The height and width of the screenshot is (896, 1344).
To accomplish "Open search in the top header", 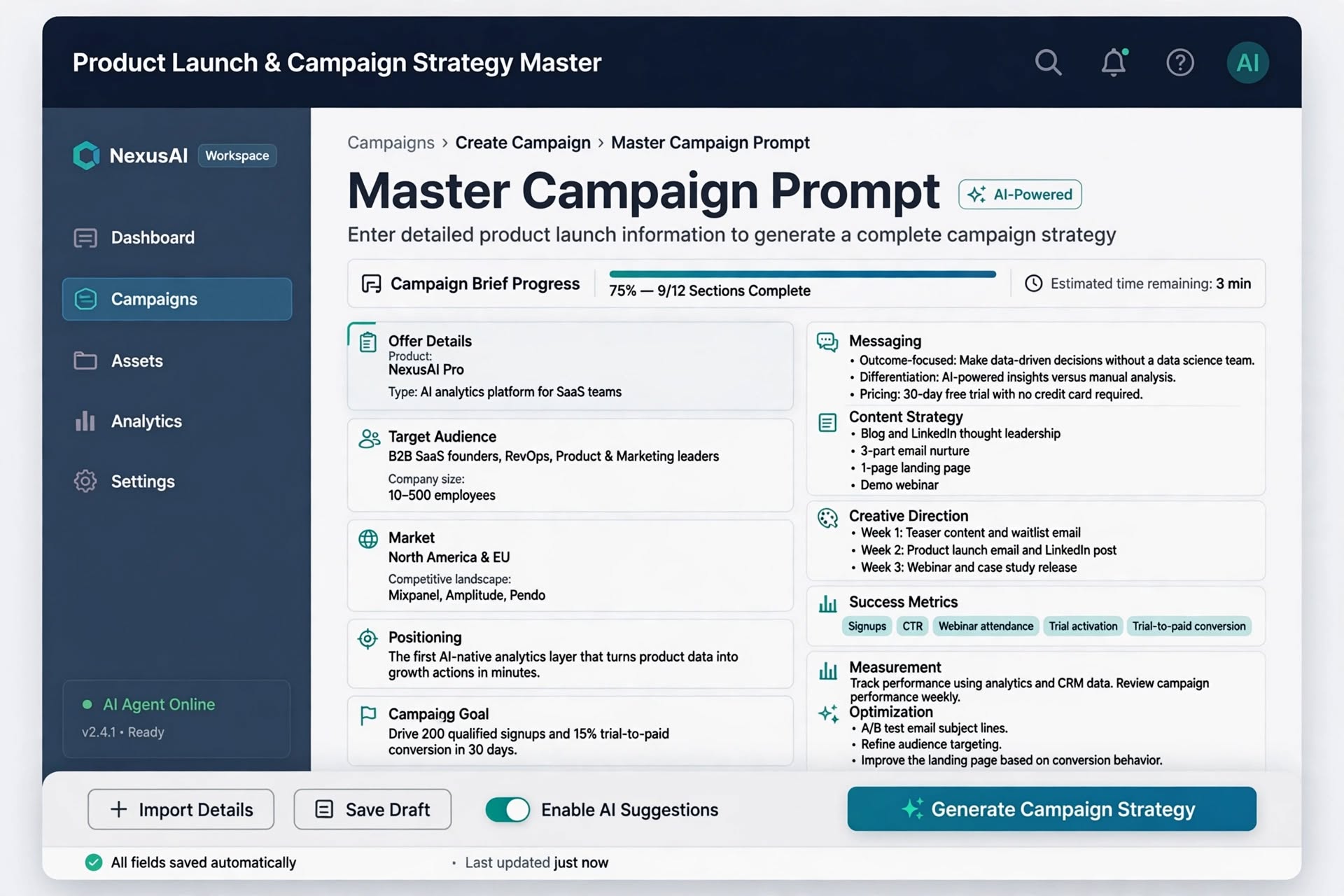I will pyautogui.click(x=1048, y=62).
